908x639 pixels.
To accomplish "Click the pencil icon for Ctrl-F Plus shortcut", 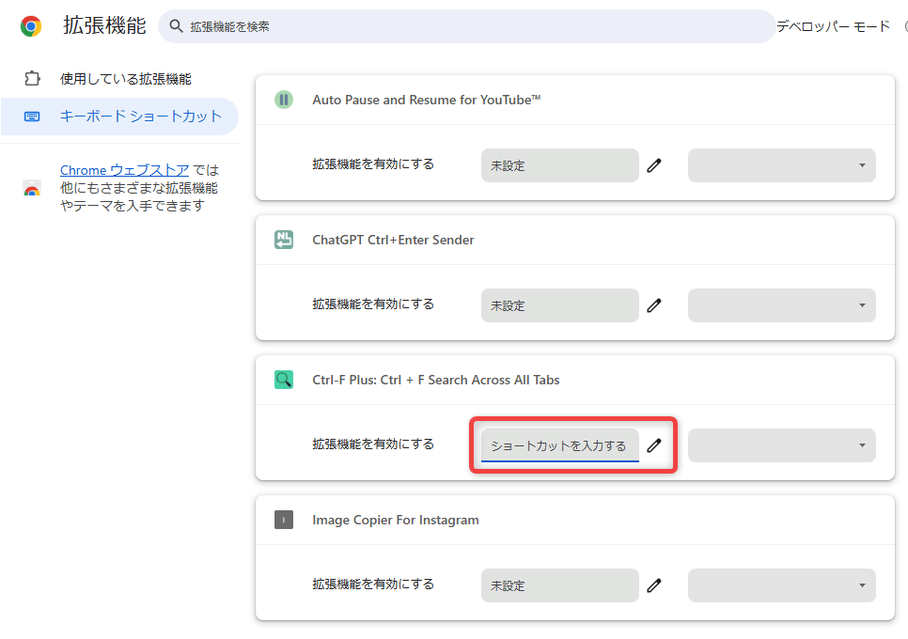I will tap(654, 446).
